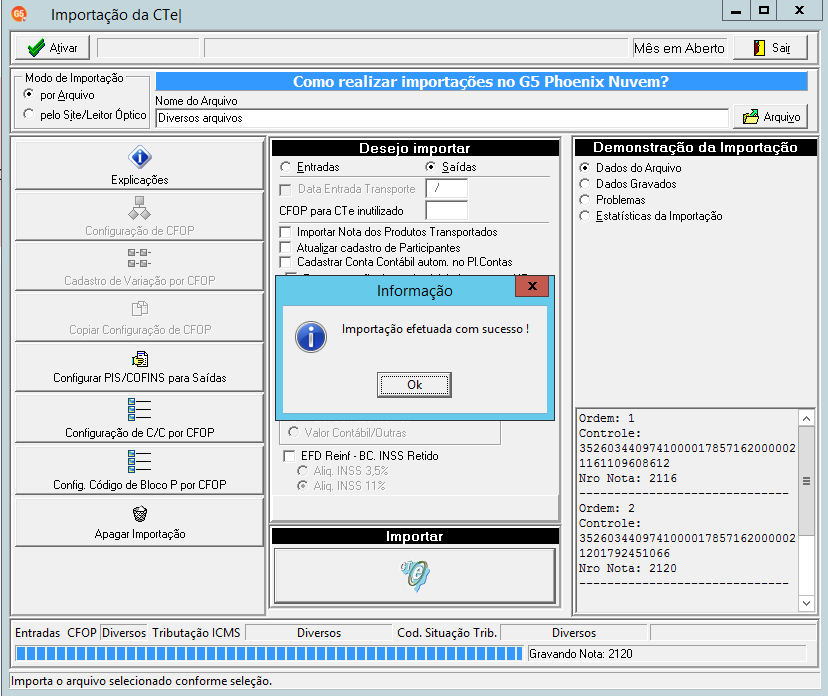Click the Importação efetuada com sucesso message
828x696 pixels.
(x=435, y=329)
